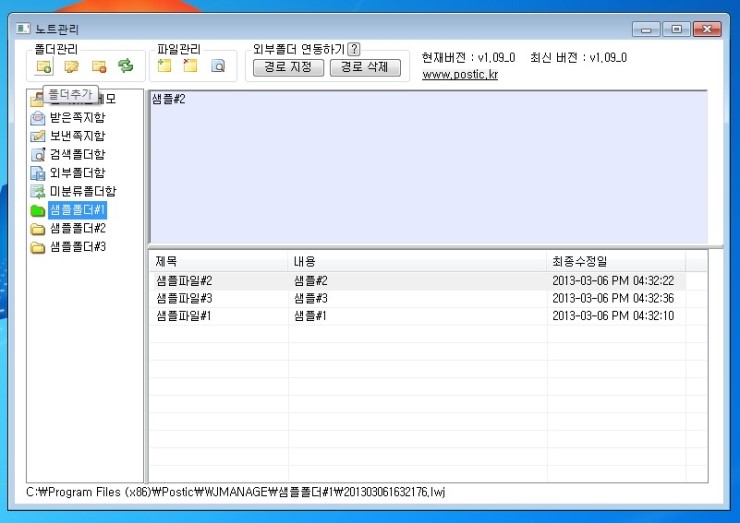The height and width of the screenshot is (523, 740).
Task: Select 외부폴더함 in the folder tree
Action: [77, 173]
